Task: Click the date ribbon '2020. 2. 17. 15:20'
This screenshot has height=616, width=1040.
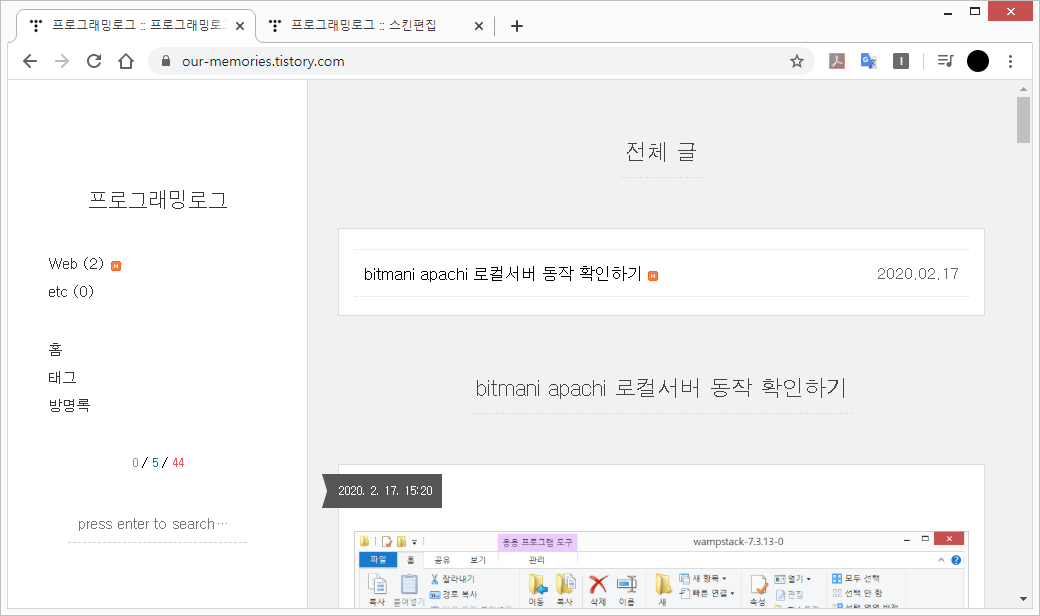Action: point(383,491)
